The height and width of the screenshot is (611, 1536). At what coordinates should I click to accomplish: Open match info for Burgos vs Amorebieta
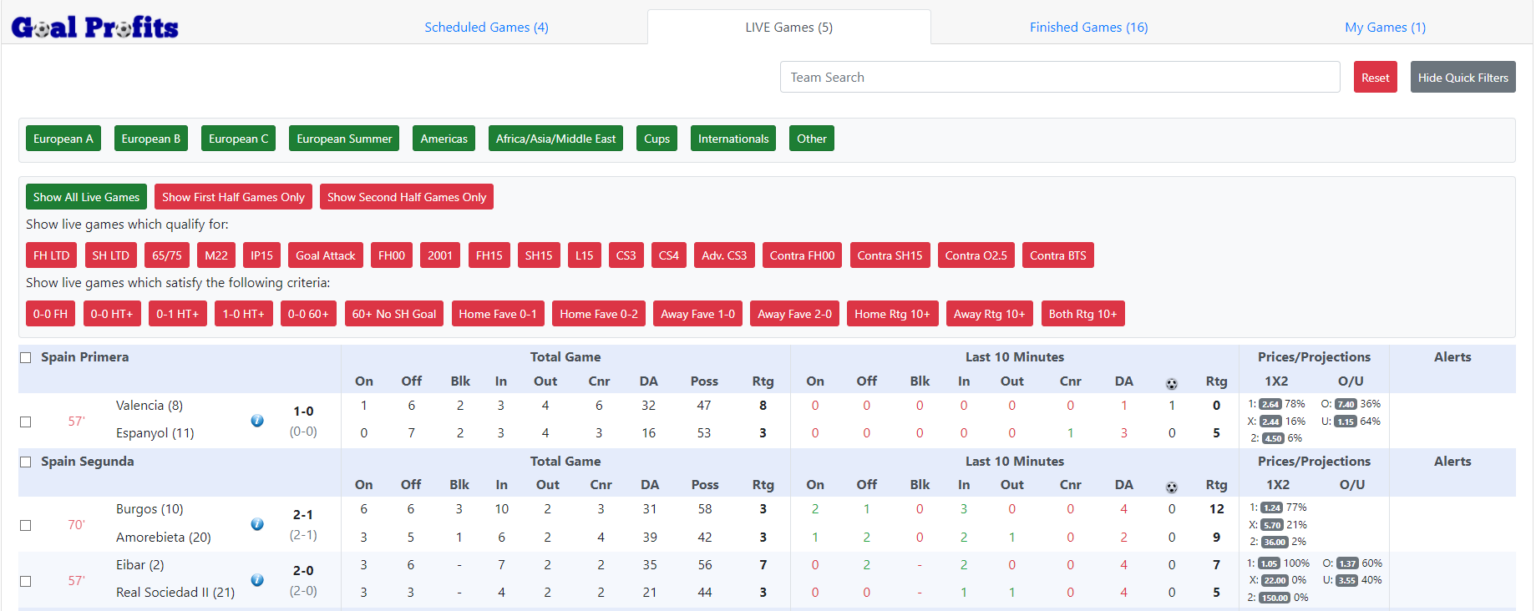pos(257,523)
